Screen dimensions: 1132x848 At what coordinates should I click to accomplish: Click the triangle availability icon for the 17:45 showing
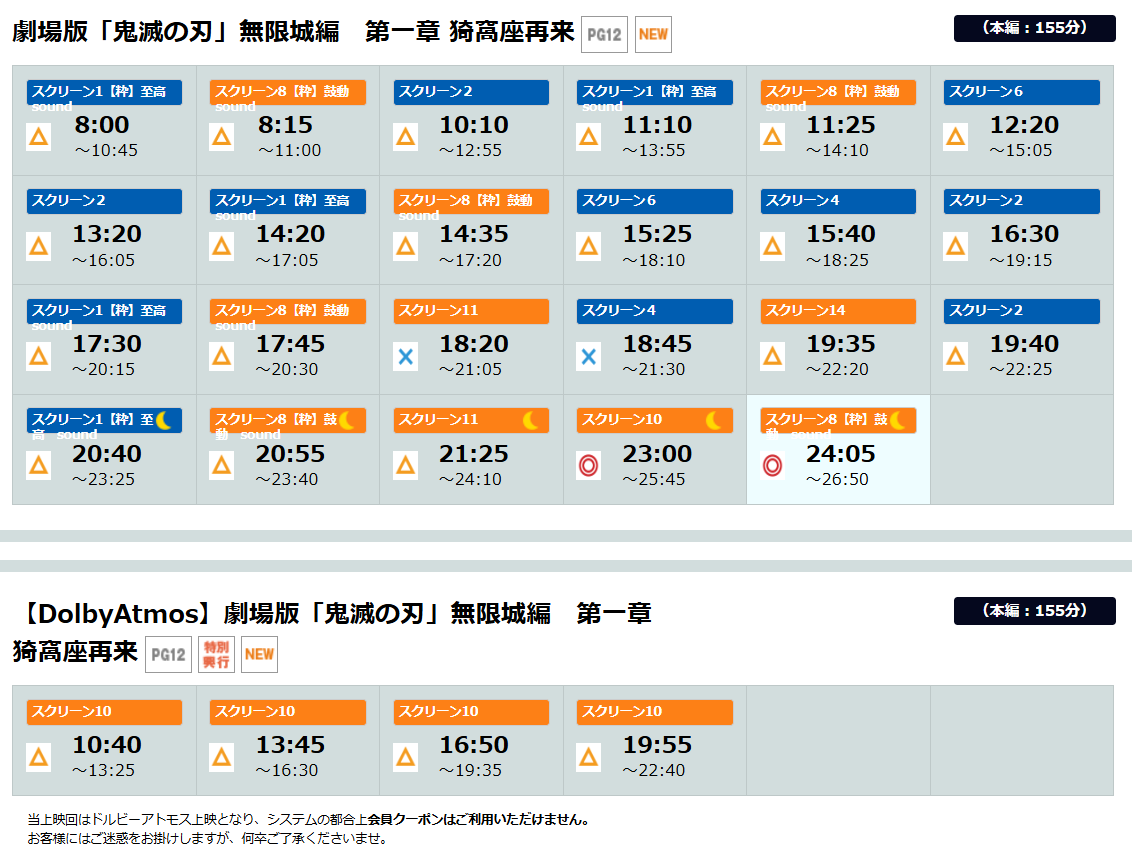point(222,357)
